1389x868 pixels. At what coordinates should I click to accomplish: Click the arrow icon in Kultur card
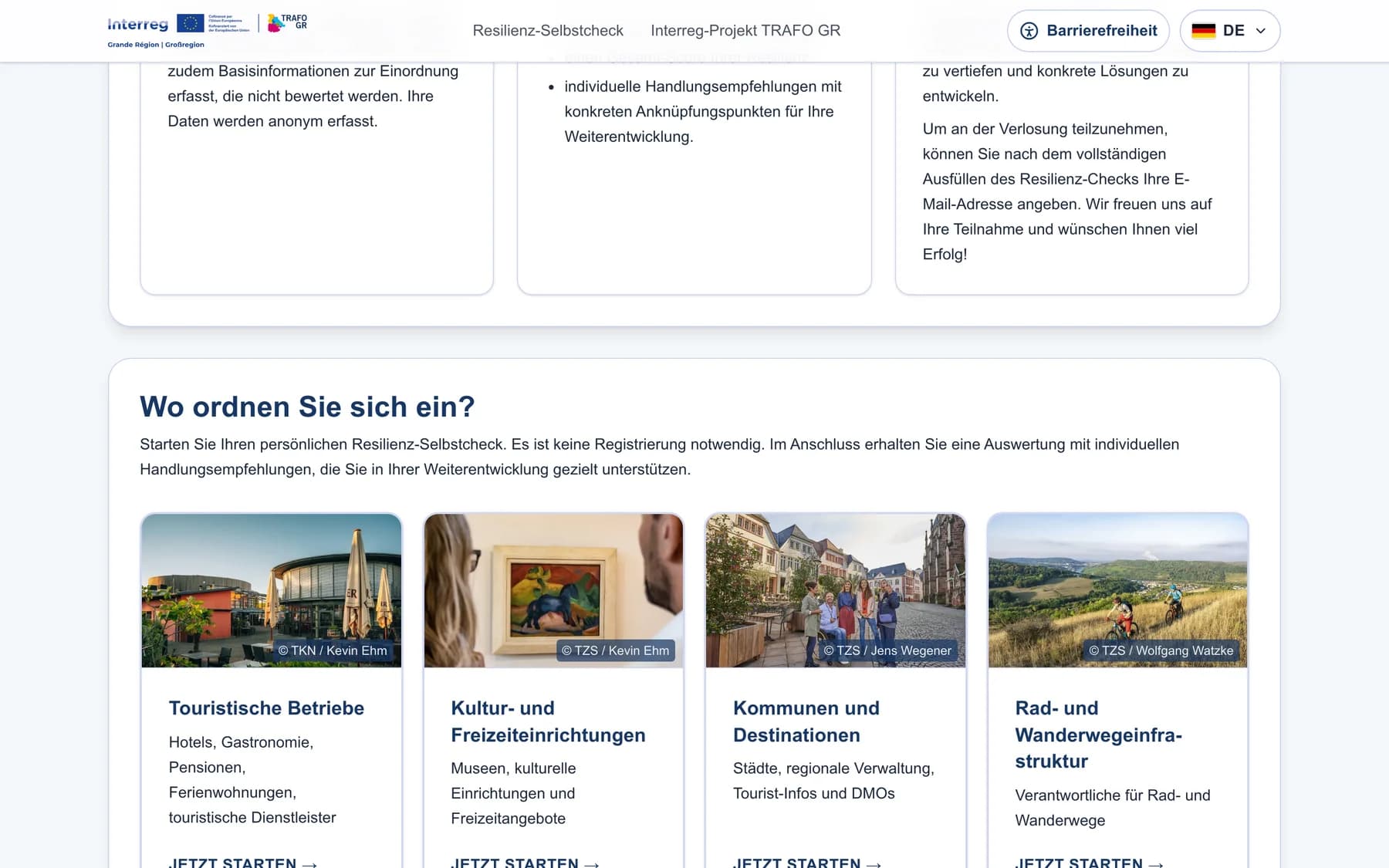(592, 864)
